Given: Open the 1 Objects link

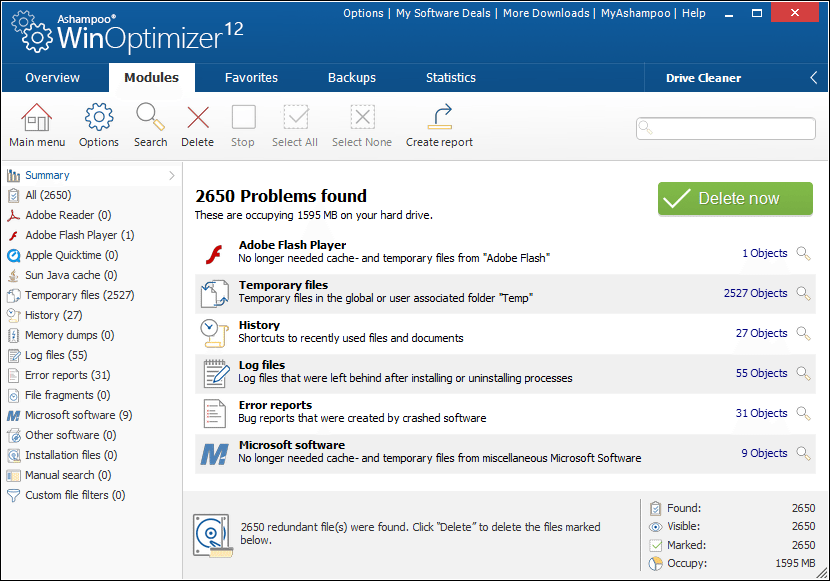Looking at the screenshot, I should coord(764,253).
